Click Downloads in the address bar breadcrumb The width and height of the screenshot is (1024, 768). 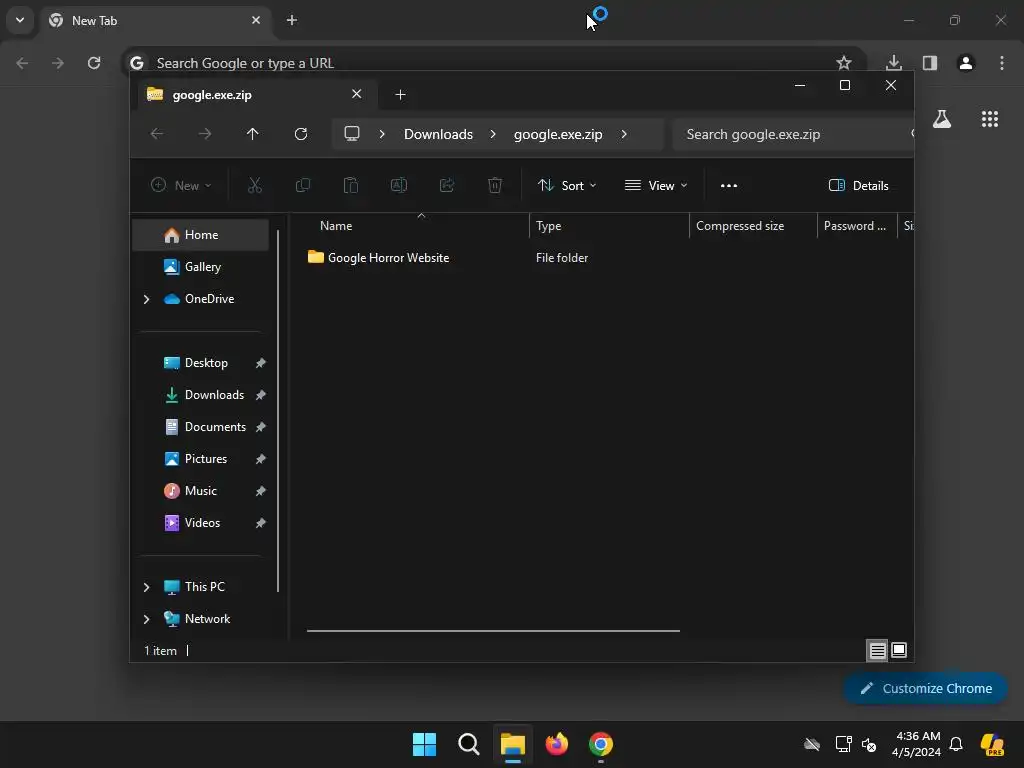point(438,134)
